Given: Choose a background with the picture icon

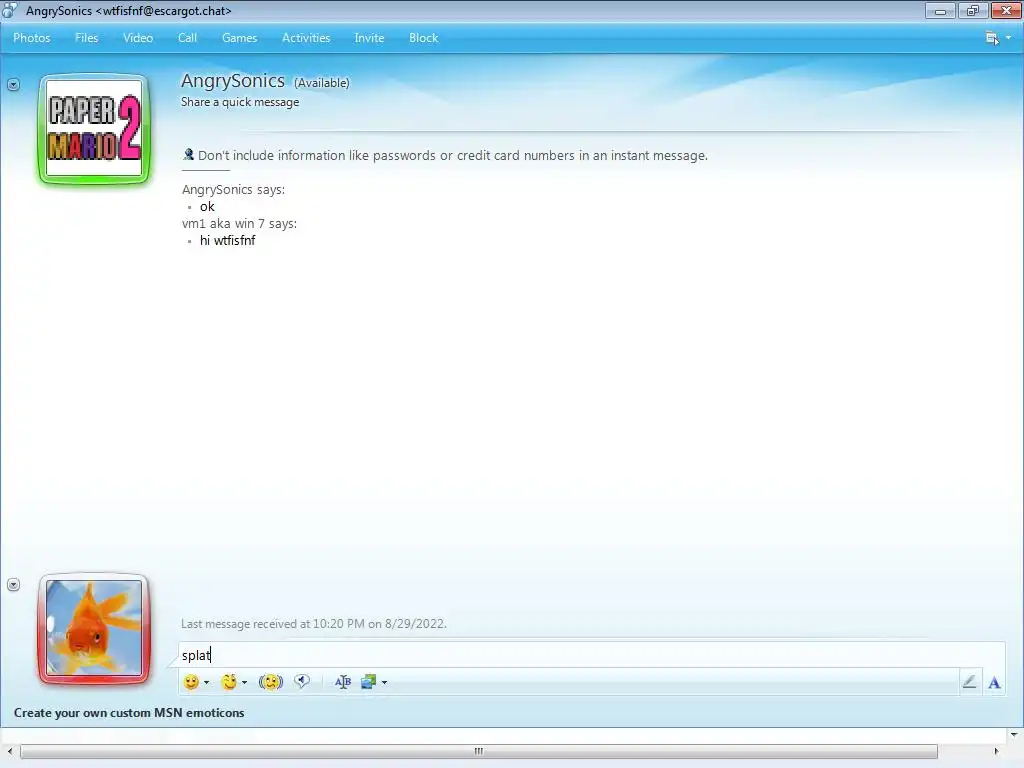Looking at the screenshot, I should coord(368,682).
